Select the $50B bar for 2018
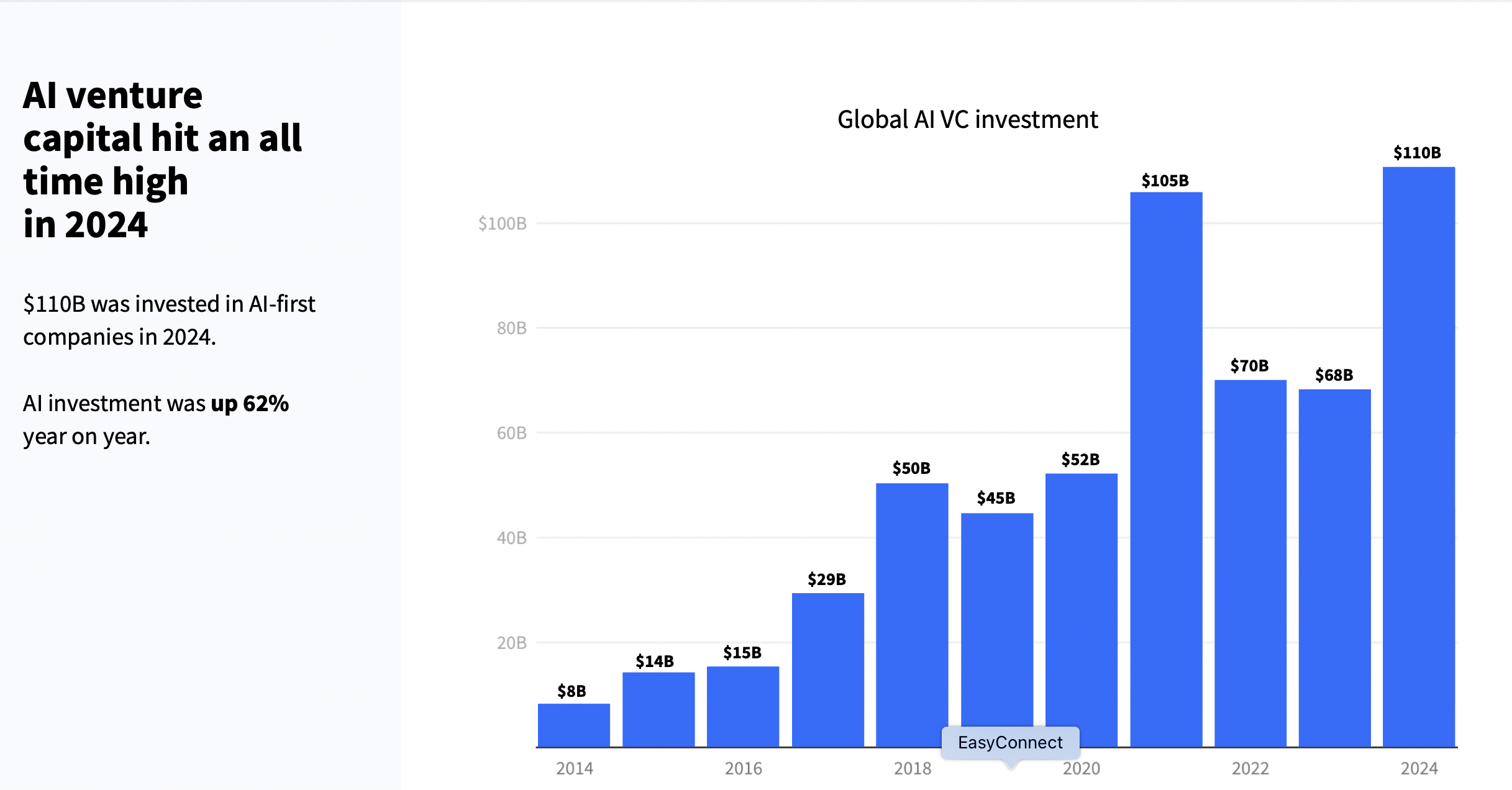The width and height of the screenshot is (1512, 790). (x=912, y=615)
